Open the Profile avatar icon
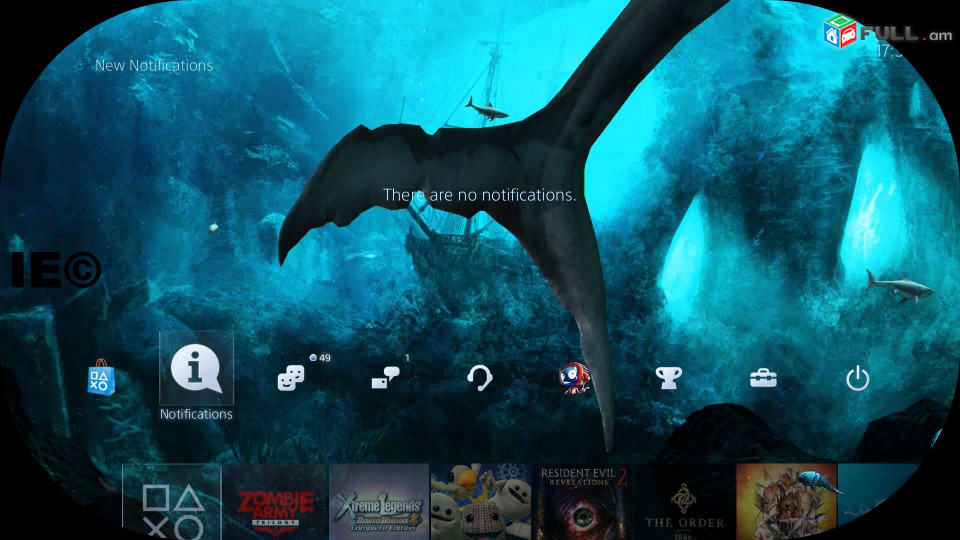Screen dimensions: 960x540 pyautogui.click(x=574, y=378)
